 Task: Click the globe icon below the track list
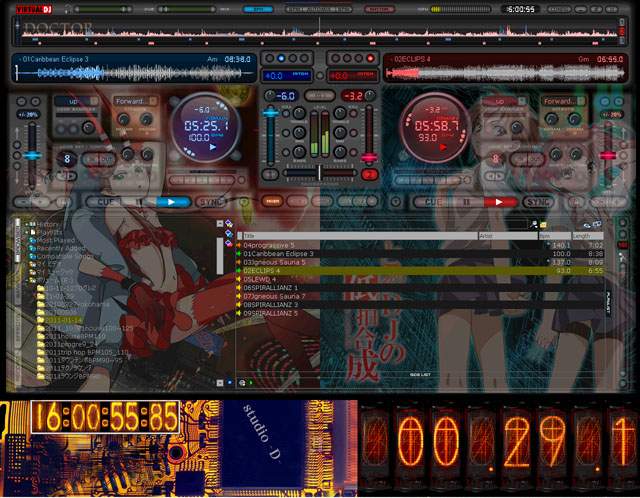pyautogui.click(x=242, y=383)
